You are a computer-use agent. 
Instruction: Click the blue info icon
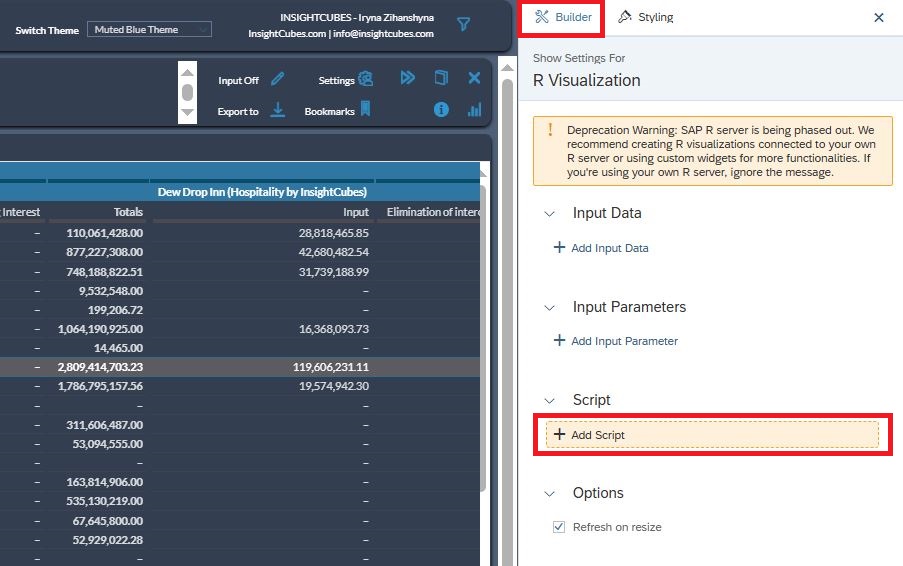coord(441,110)
